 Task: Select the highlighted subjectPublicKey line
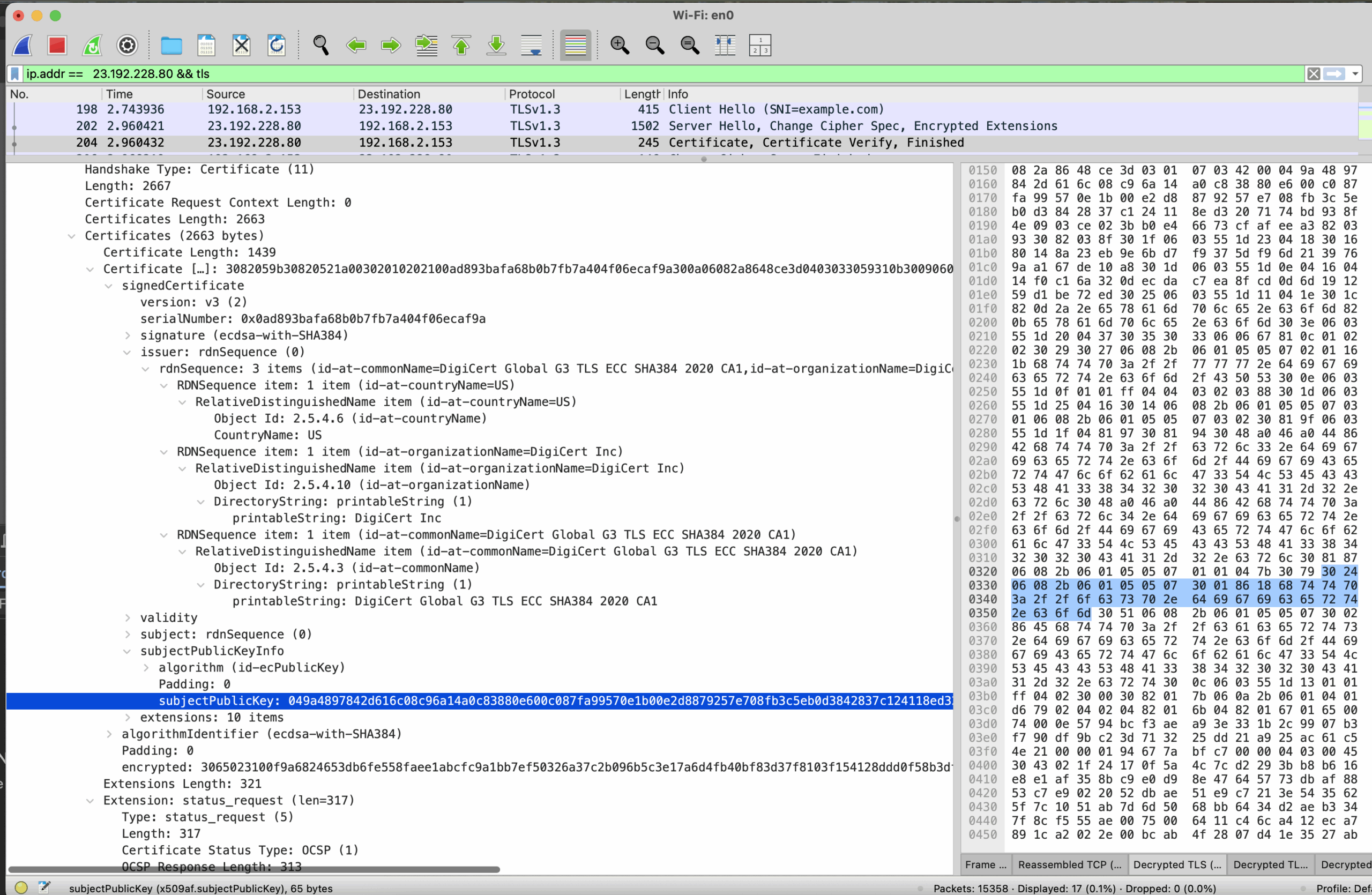(x=480, y=702)
